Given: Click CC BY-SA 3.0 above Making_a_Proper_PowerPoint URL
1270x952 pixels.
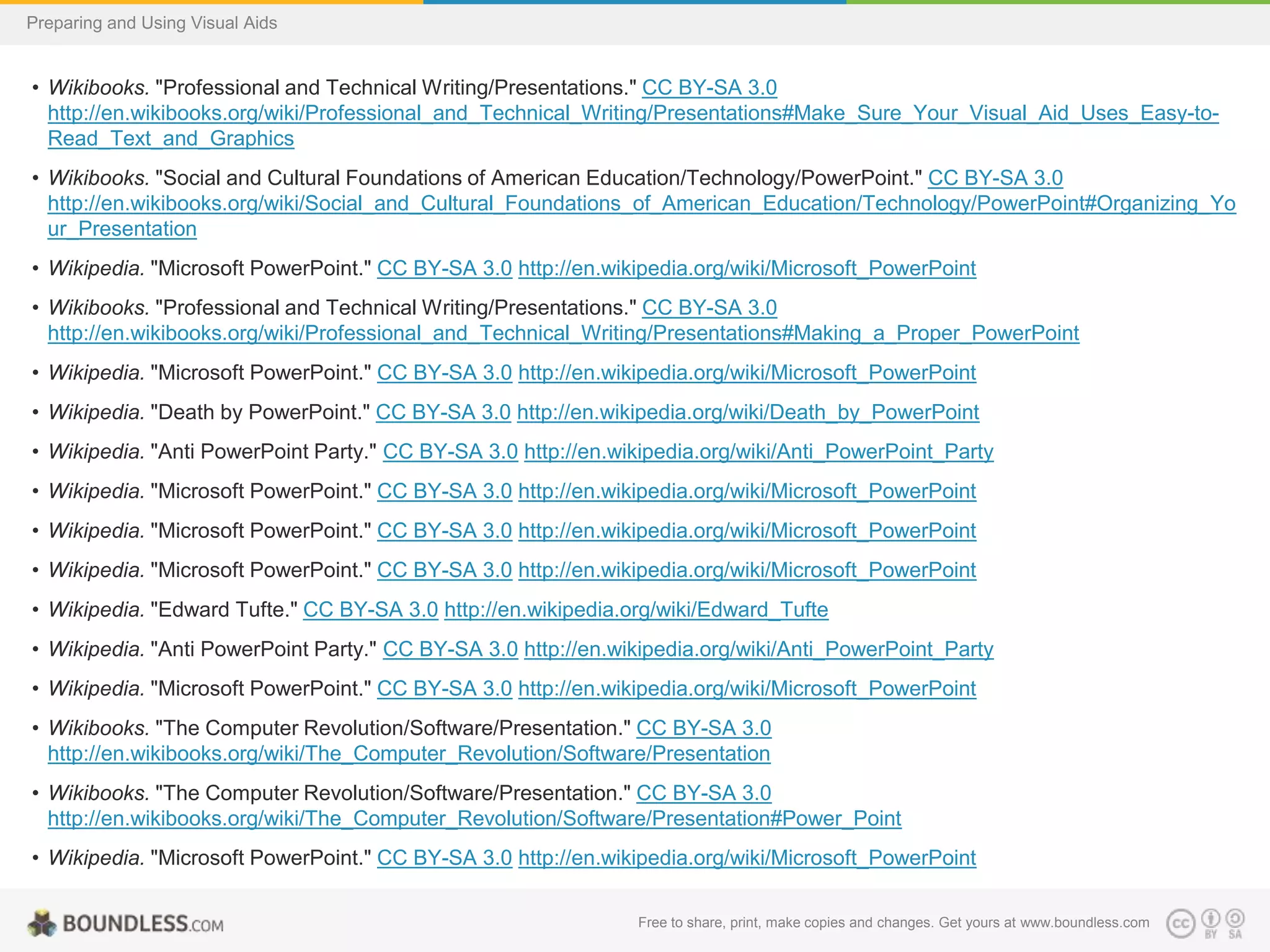Looking at the screenshot, I should [709, 307].
